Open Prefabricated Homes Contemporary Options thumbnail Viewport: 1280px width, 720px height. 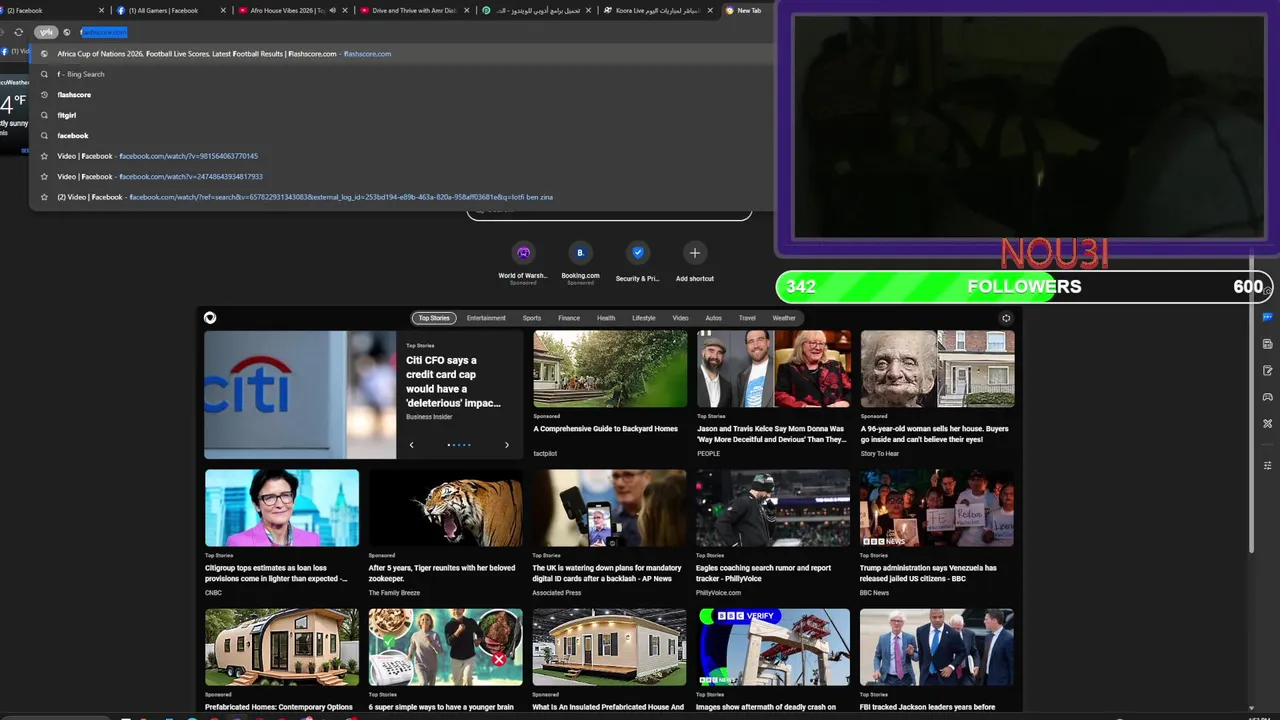(x=282, y=647)
